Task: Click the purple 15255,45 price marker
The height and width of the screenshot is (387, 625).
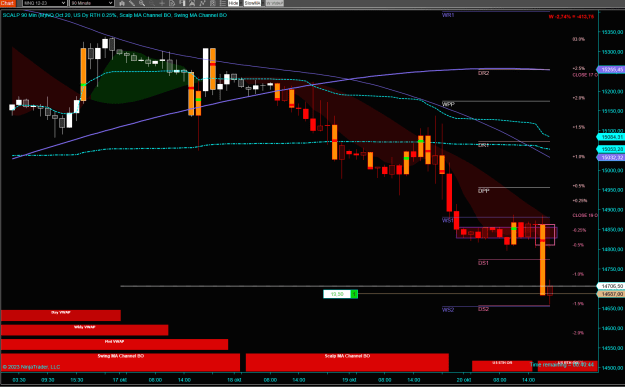Action: [x=612, y=70]
